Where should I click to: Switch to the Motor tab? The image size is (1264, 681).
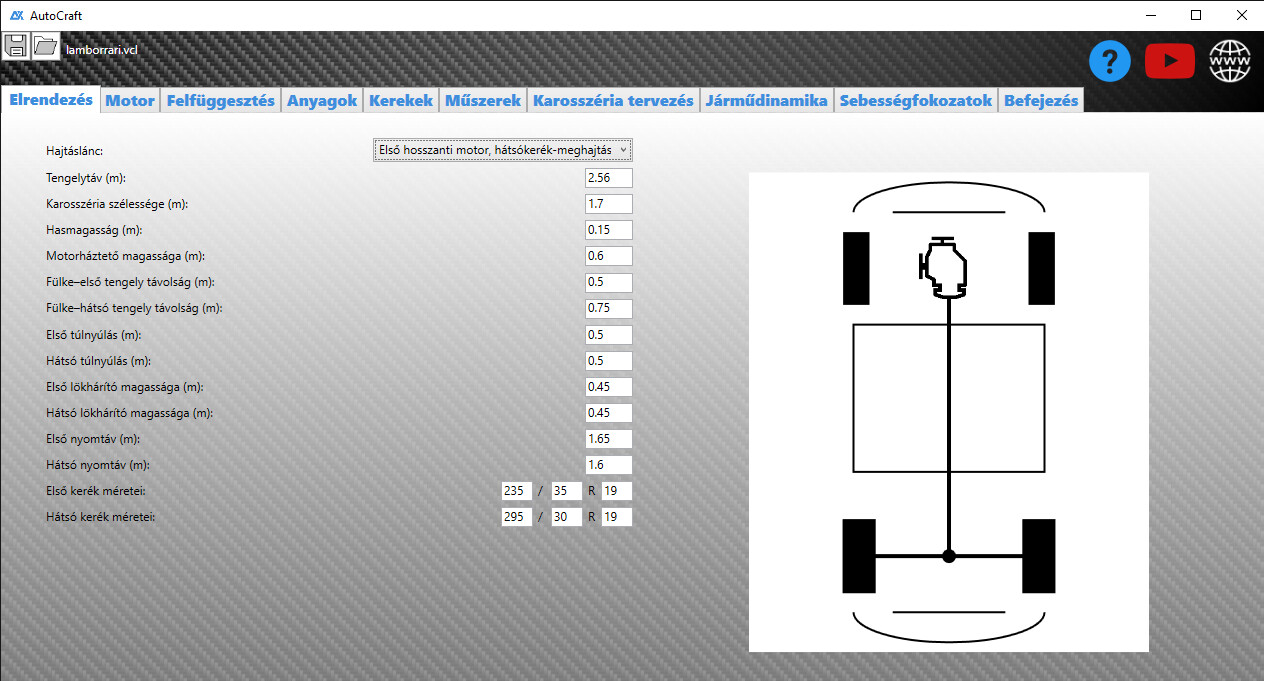[x=130, y=101]
